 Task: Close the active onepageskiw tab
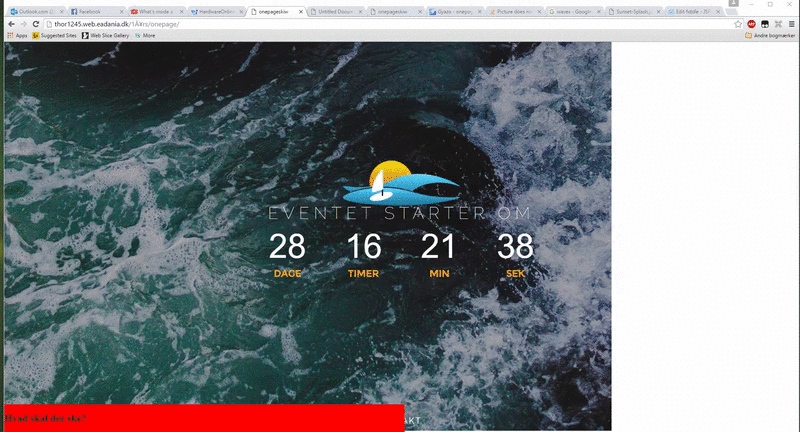[x=301, y=11]
